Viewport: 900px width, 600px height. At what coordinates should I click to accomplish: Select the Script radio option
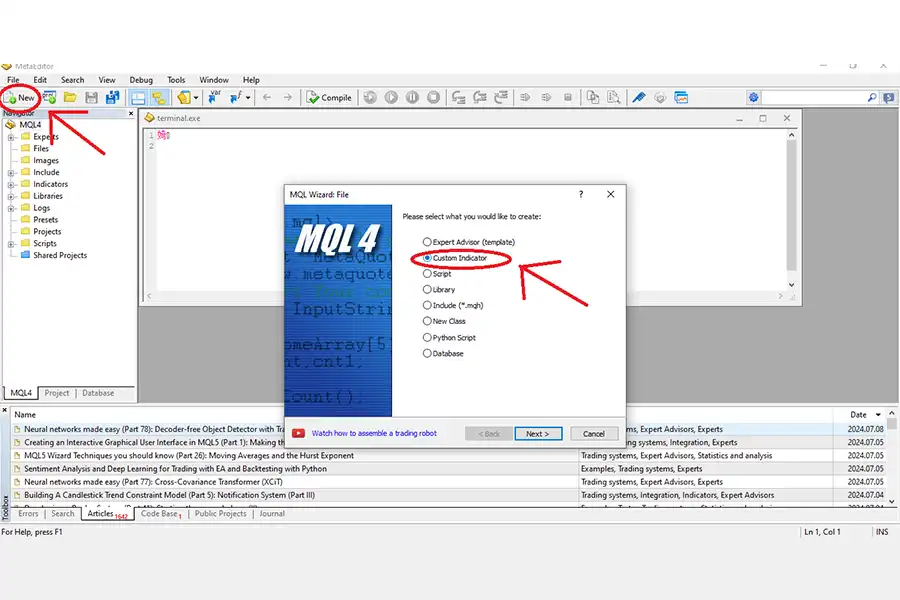pos(427,274)
